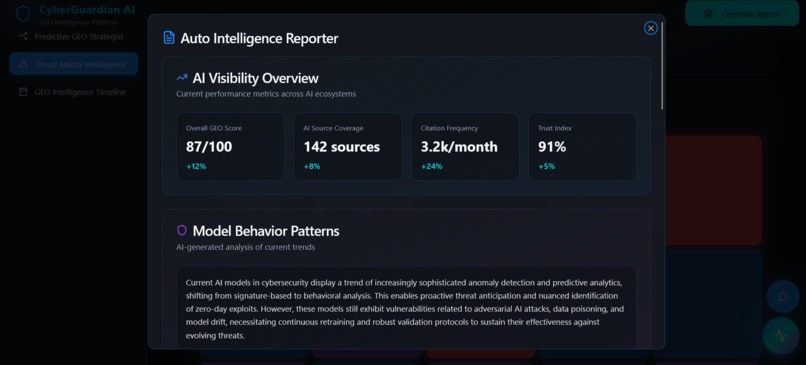The image size is (806, 365).
Task: Click the CyberGuardian AI shield logo
Action: click(23, 13)
